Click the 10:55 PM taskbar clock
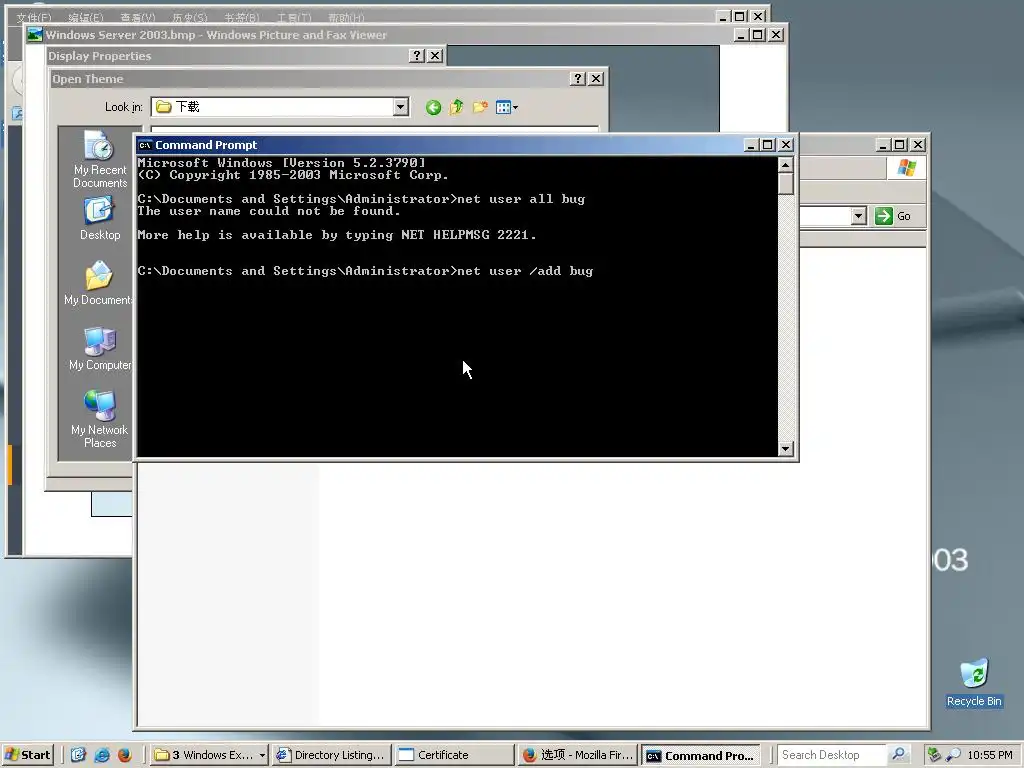Screen dimensions: 1024x768 click(x=989, y=755)
